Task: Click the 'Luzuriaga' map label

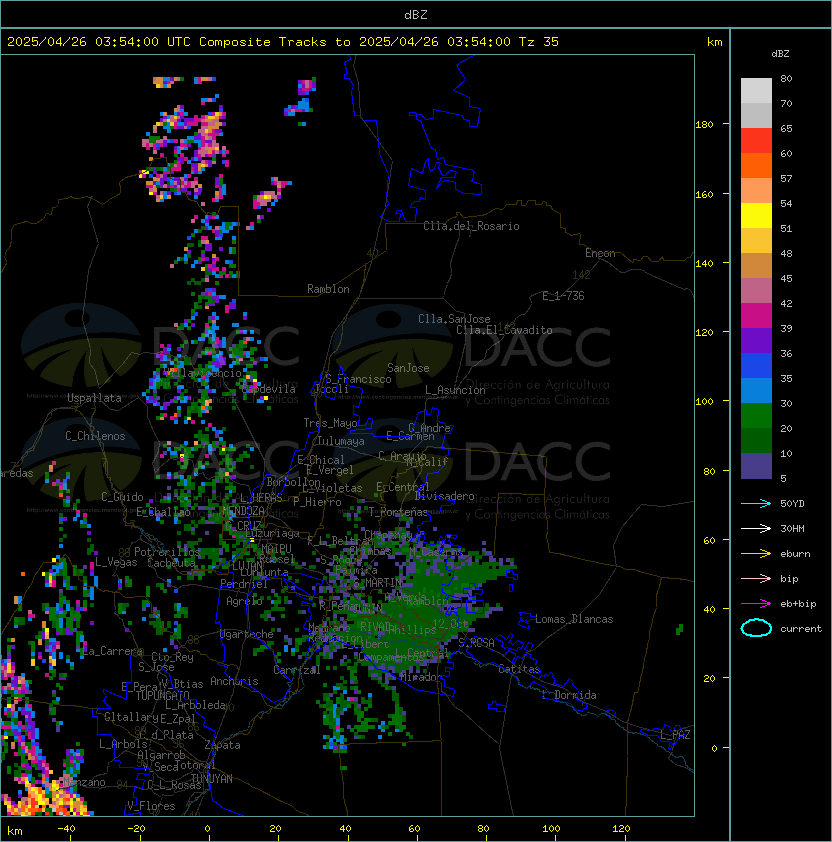Action: click(272, 533)
